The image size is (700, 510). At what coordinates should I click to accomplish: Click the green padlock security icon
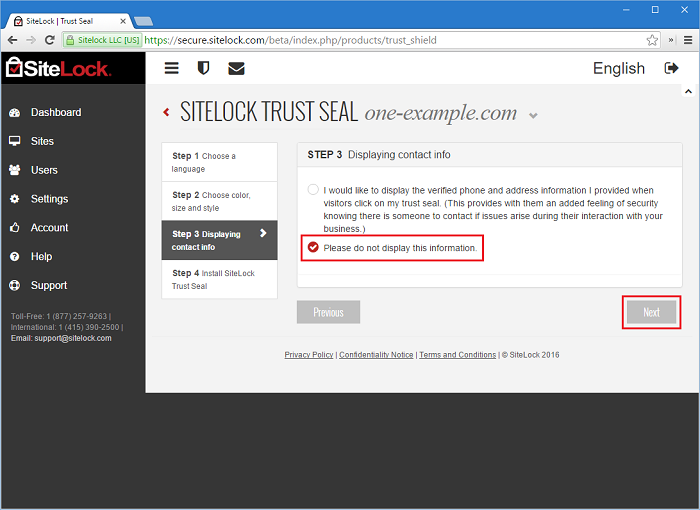tap(70, 40)
